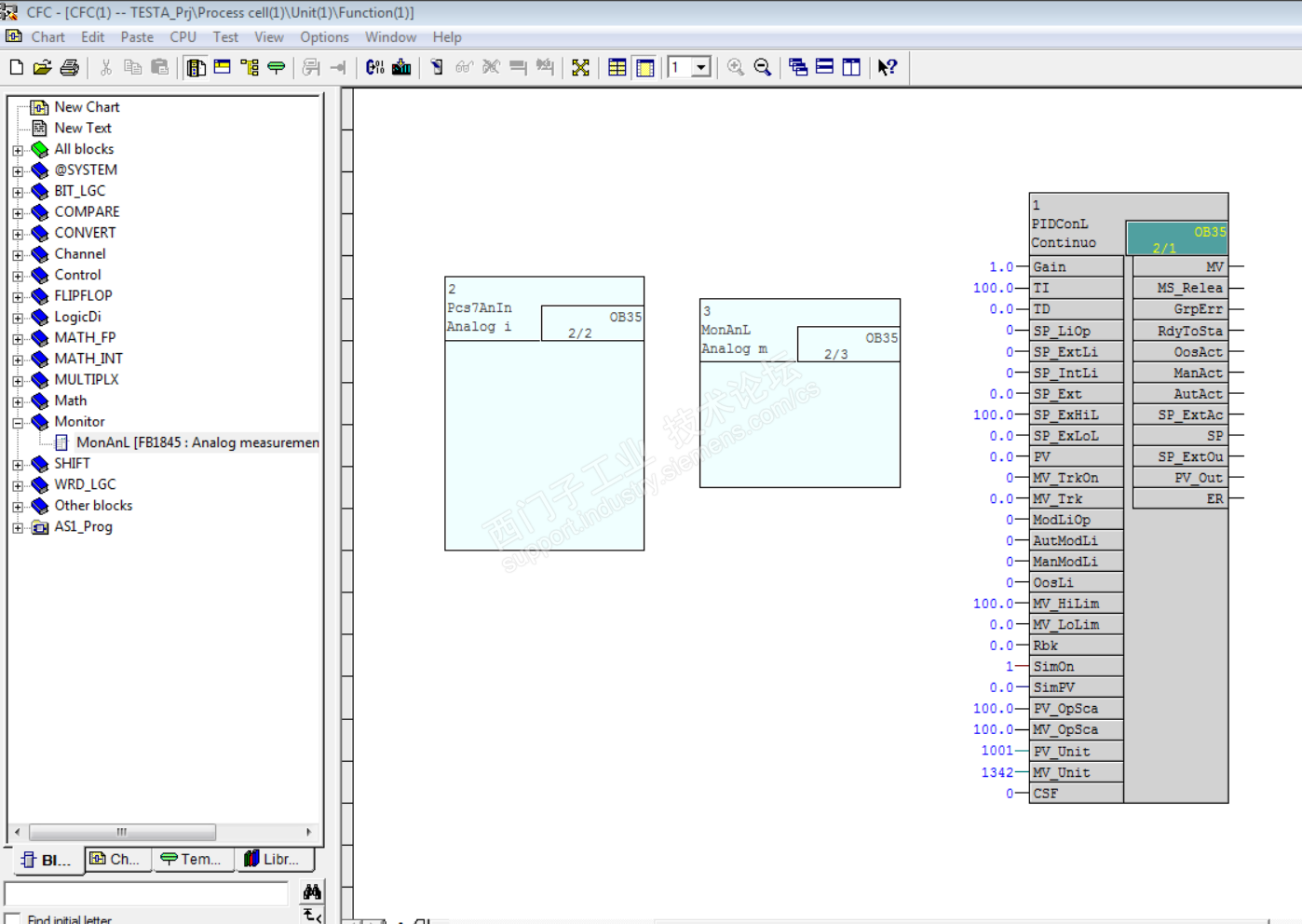Image resolution: width=1302 pixels, height=924 pixels.
Task: Click the Open folder toolbar icon
Action: 43,67
